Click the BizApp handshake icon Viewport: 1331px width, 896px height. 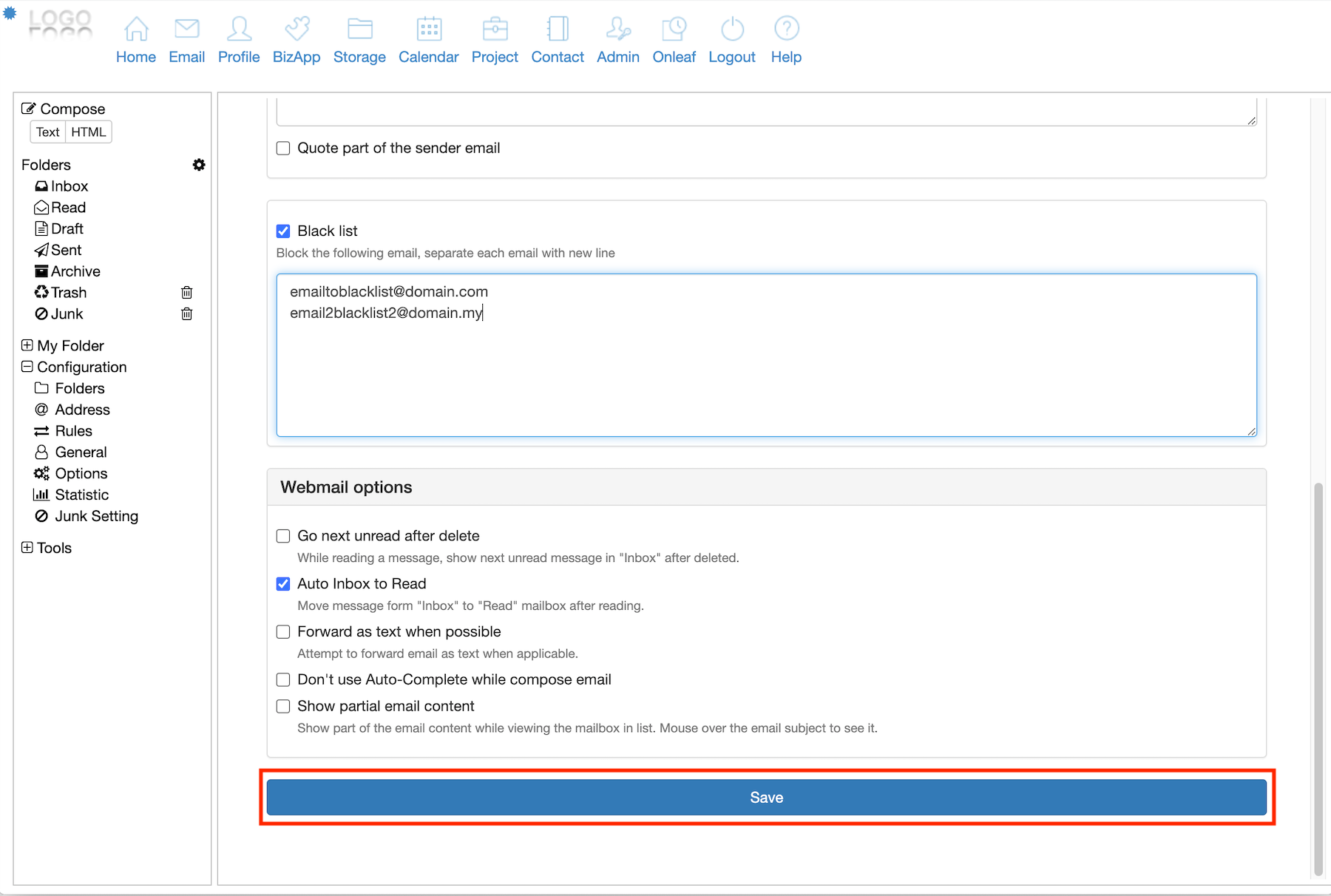click(297, 30)
